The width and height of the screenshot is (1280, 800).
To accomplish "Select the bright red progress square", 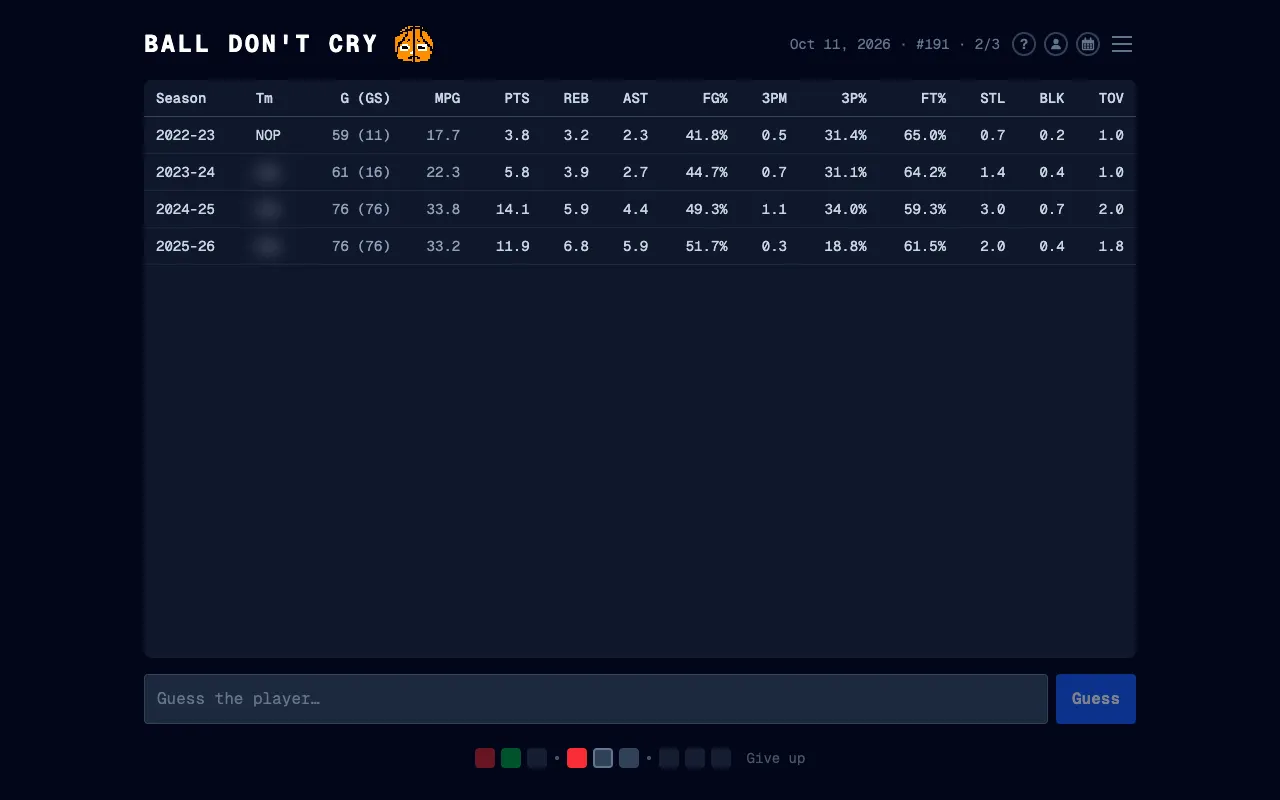I will click(x=577, y=758).
